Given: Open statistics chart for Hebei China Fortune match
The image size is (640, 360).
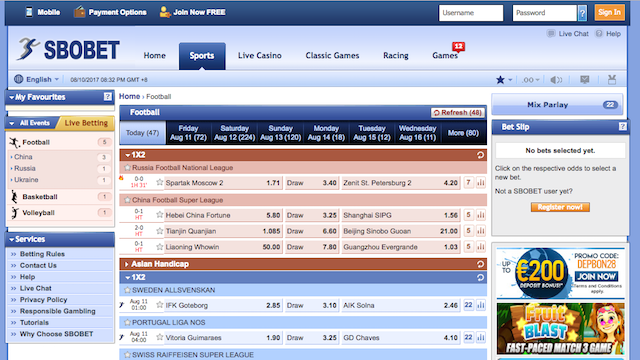Looking at the screenshot, I should tap(481, 215).
